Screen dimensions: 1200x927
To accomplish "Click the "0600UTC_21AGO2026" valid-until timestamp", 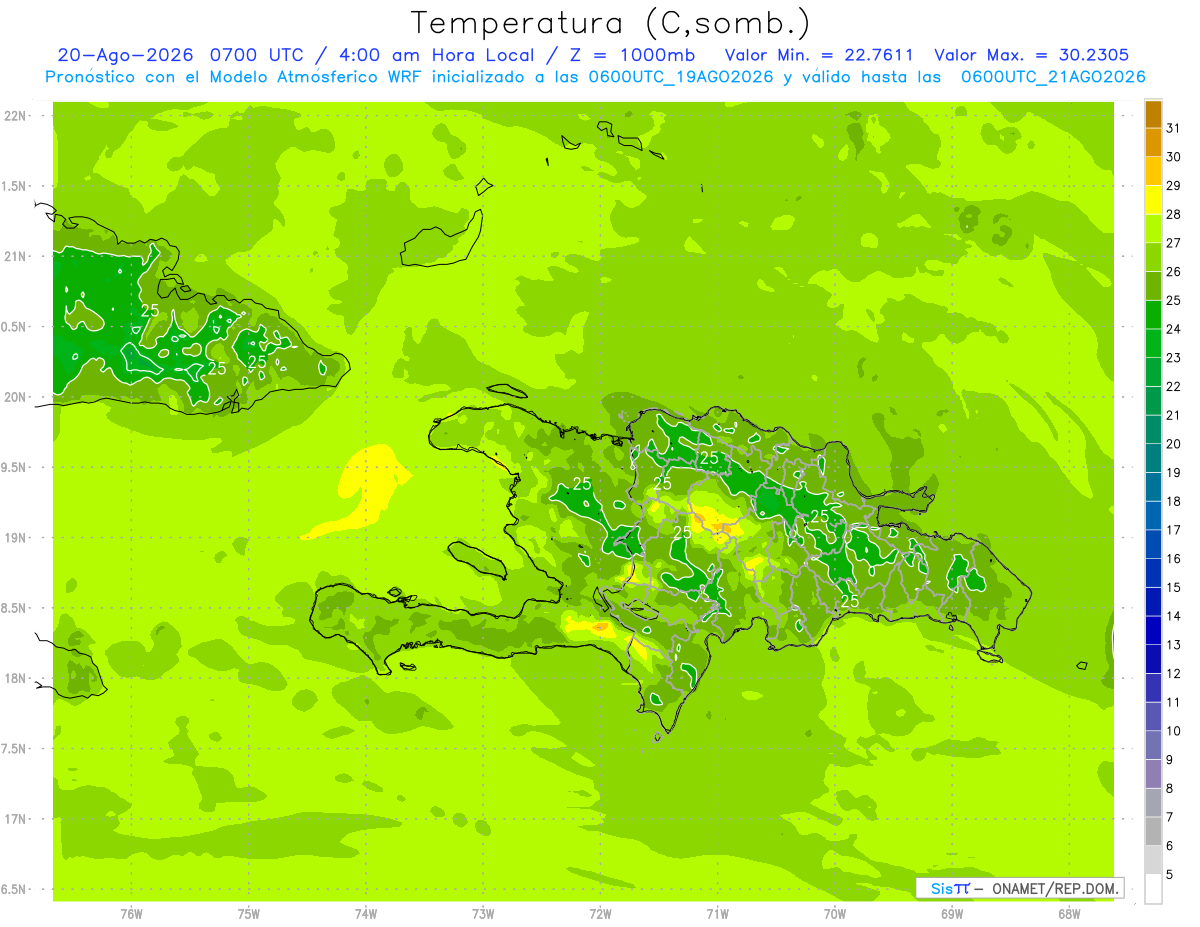I will (x=1053, y=77).
